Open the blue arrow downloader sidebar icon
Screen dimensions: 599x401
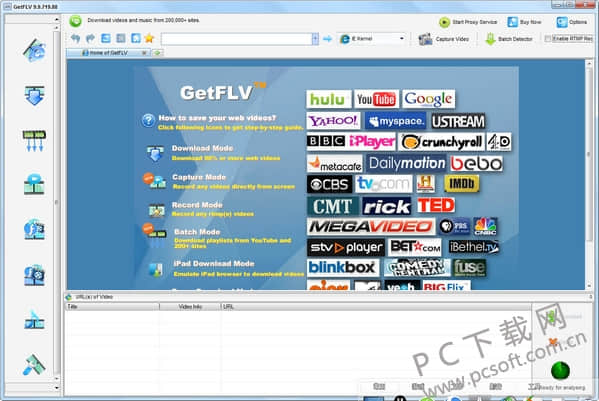34,95
